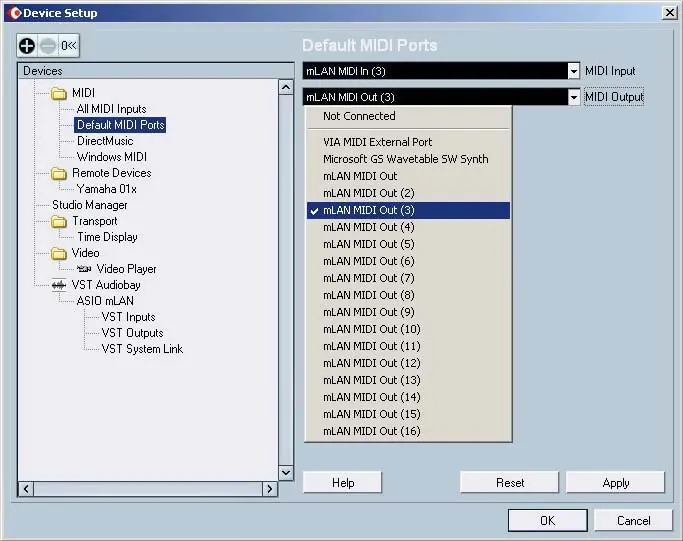The image size is (683, 541).
Task: Collapse the MIDI Output dropdown arrow
Action: 574,97
